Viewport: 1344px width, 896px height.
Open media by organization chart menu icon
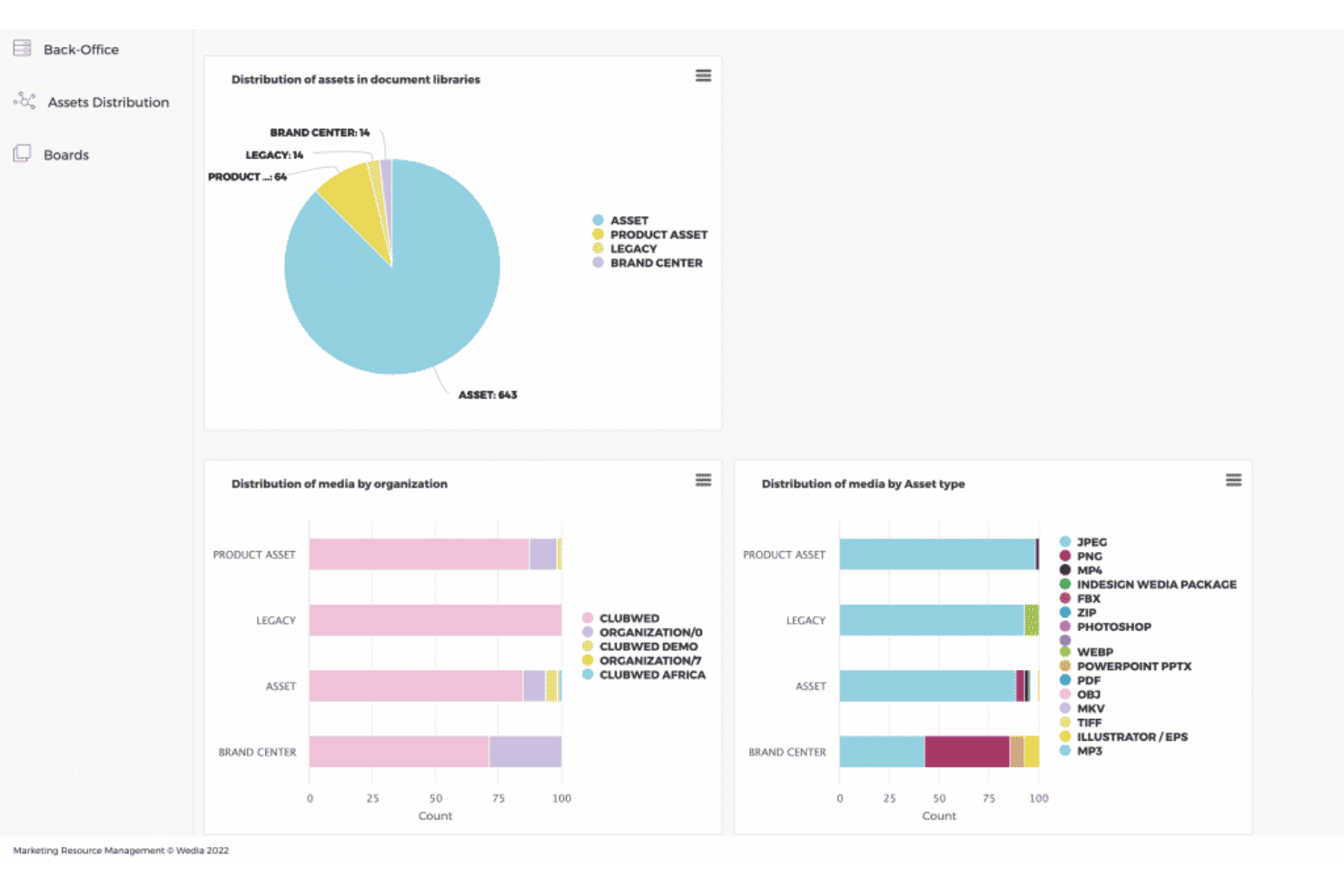click(x=703, y=479)
